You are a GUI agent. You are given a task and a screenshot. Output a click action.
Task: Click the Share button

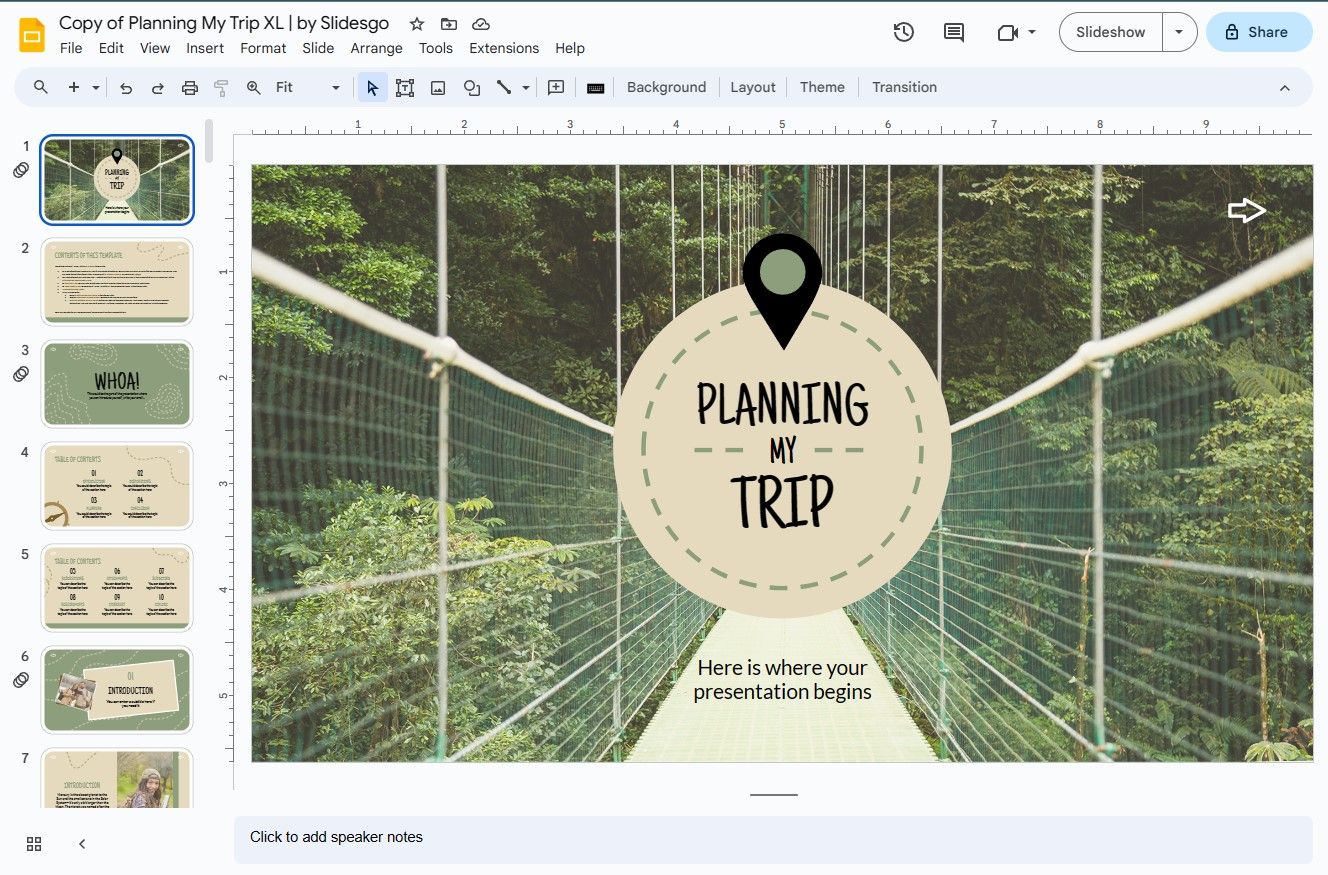pyautogui.click(x=1259, y=31)
